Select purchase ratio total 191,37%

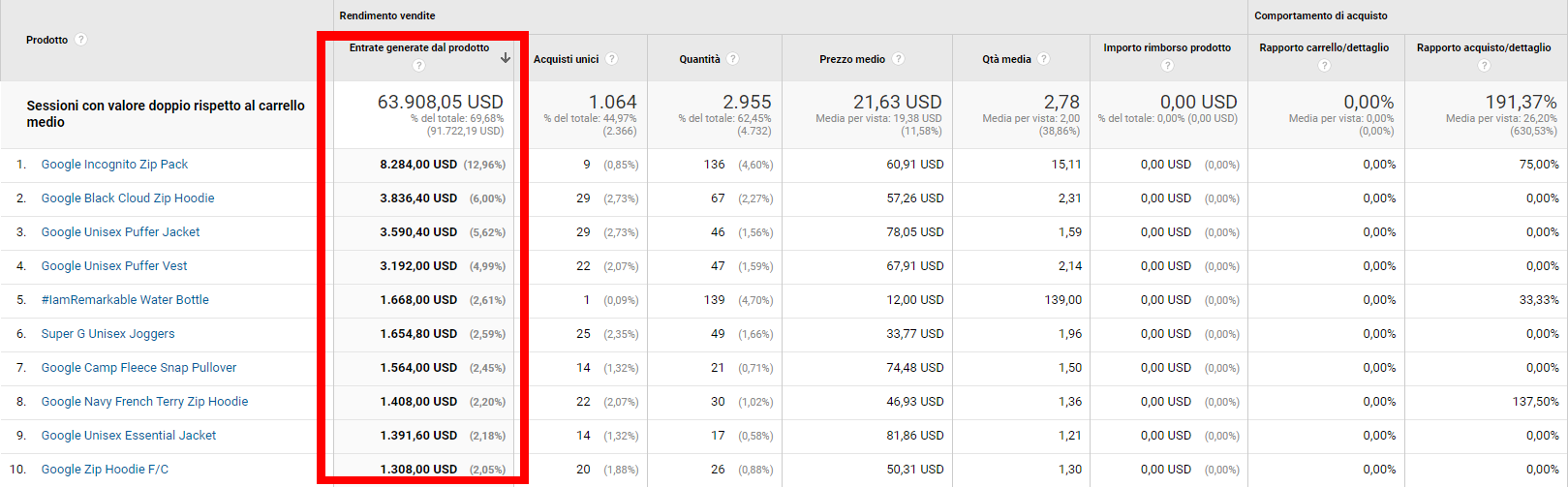click(x=1522, y=102)
